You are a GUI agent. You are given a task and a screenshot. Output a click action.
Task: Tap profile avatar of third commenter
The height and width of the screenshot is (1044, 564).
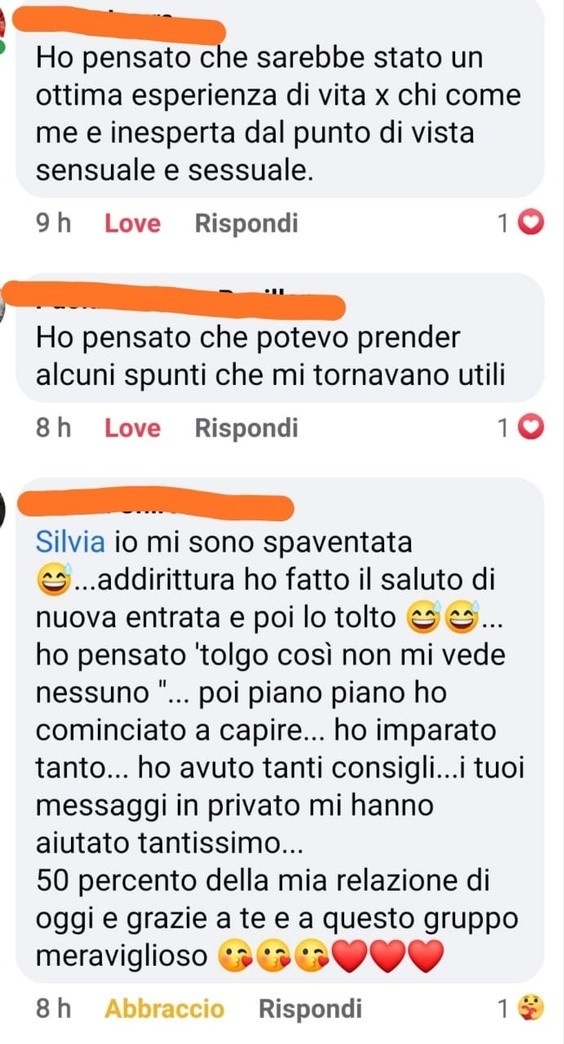(x=3, y=504)
